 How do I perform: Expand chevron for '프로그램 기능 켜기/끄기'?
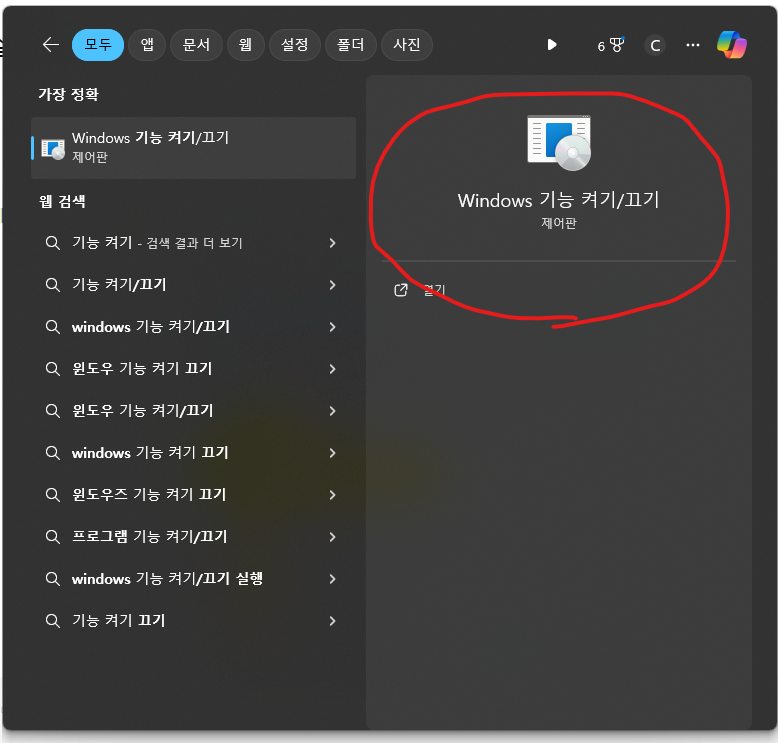[332, 537]
